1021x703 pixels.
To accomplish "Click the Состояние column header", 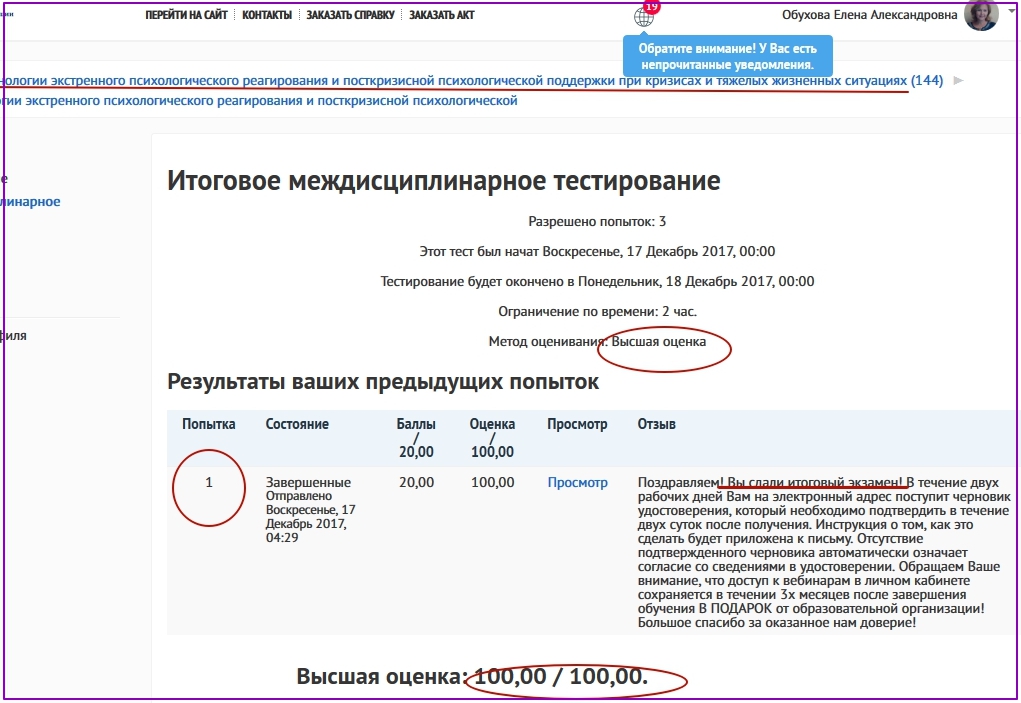I will click(297, 424).
